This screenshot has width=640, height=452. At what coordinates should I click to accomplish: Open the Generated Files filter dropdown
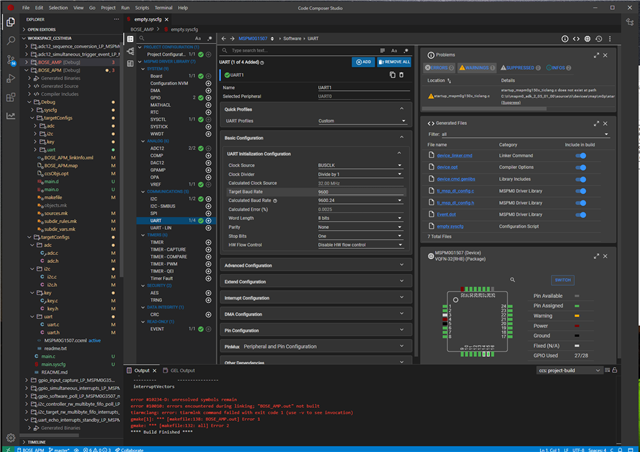pos(524,134)
